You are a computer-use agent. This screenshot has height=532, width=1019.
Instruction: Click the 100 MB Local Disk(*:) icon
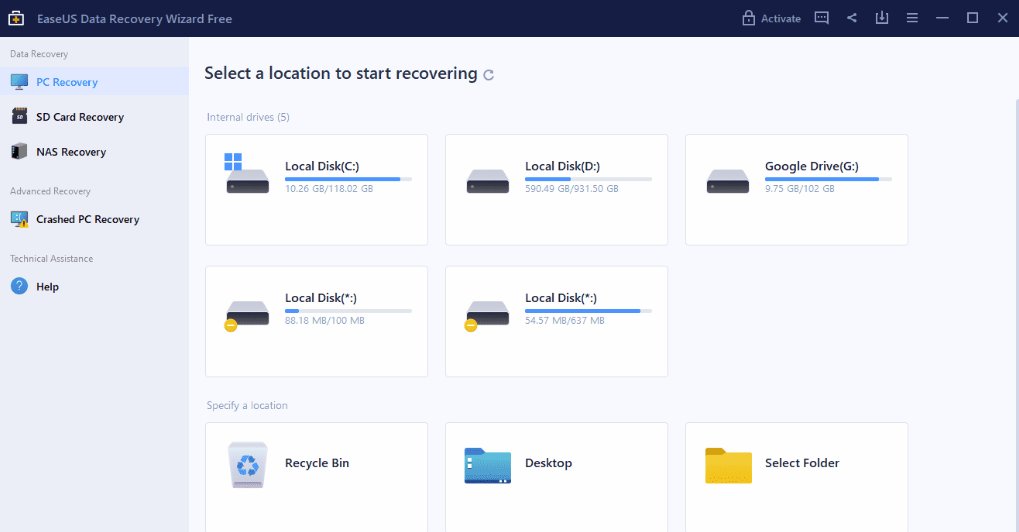[246, 314]
